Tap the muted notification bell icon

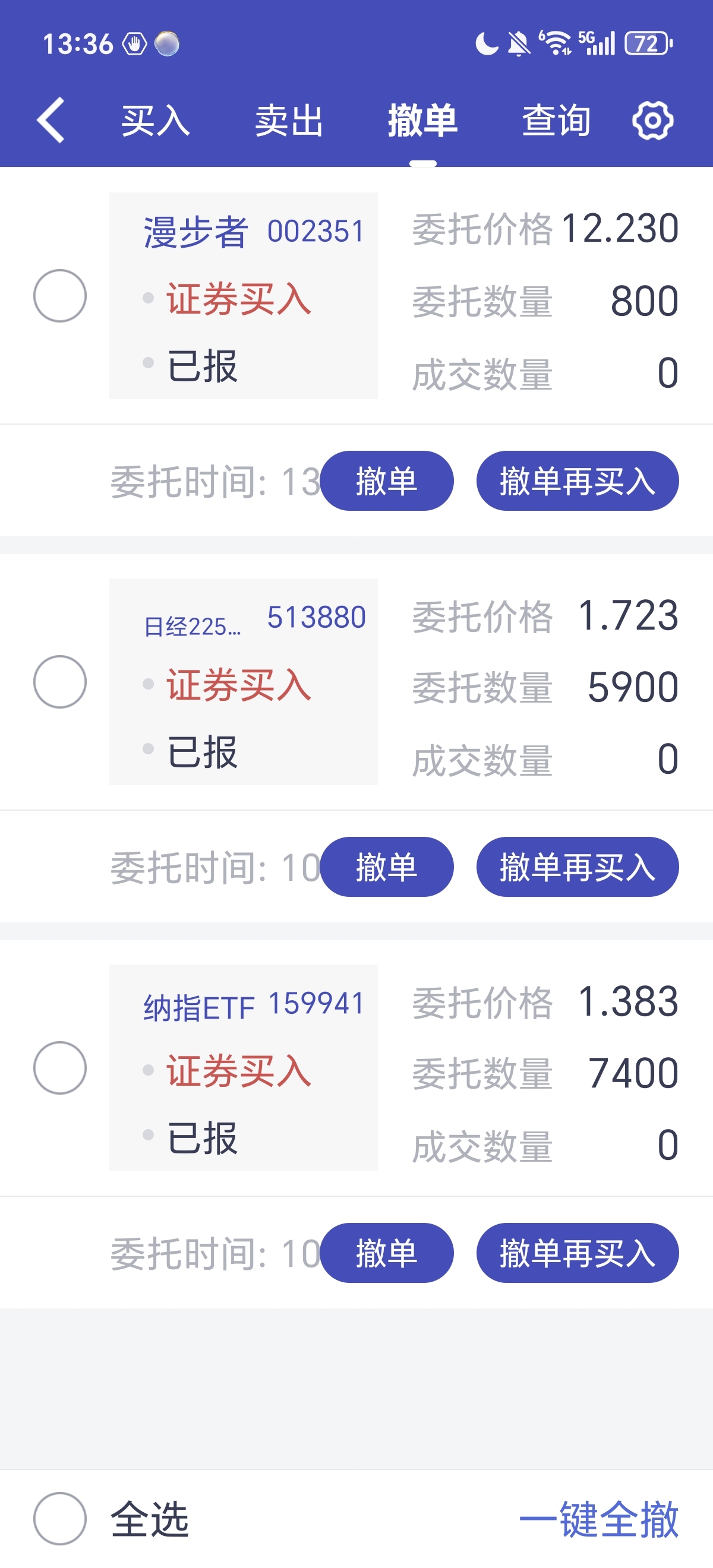pyautogui.click(x=519, y=44)
